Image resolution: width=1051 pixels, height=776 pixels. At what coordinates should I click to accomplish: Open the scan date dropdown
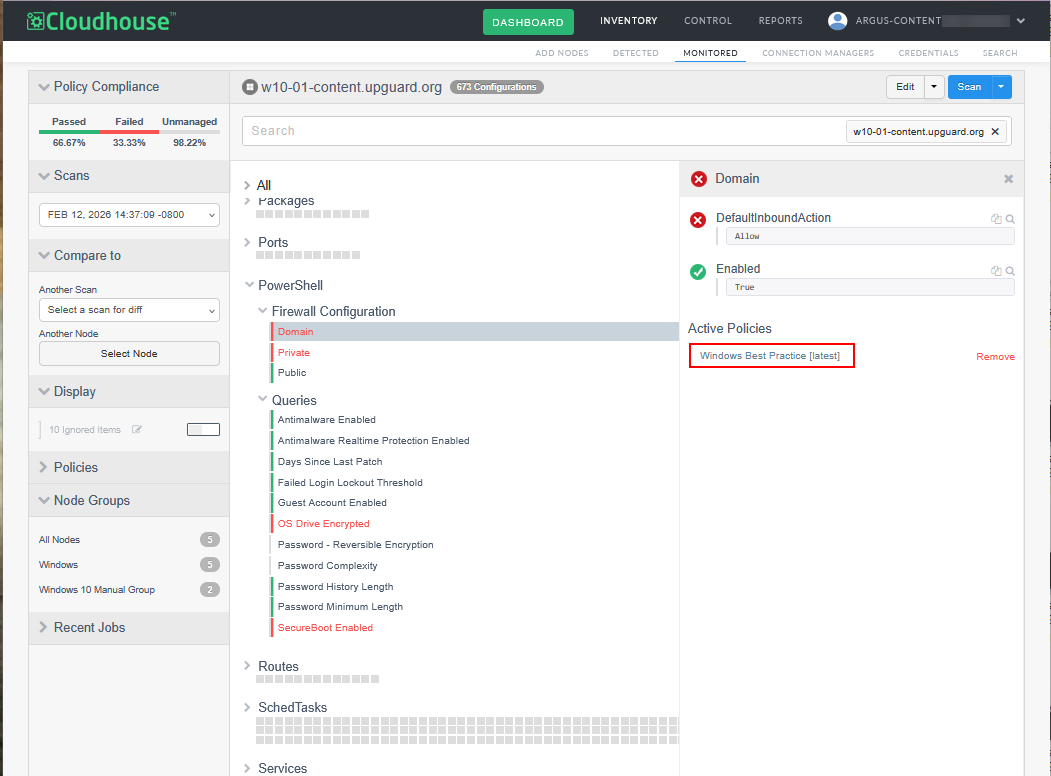tap(129, 215)
